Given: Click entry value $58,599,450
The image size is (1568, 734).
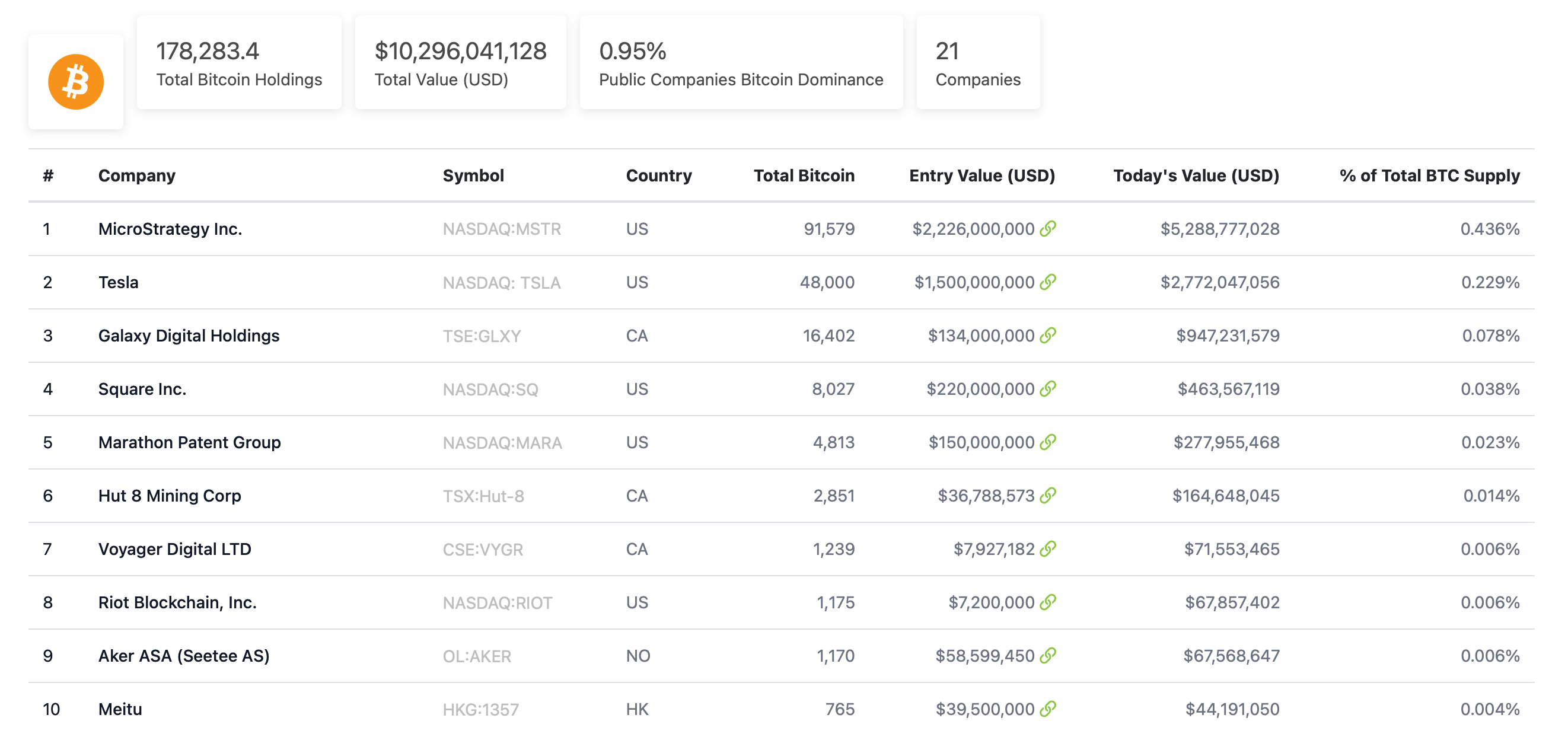Looking at the screenshot, I should (985, 656).
